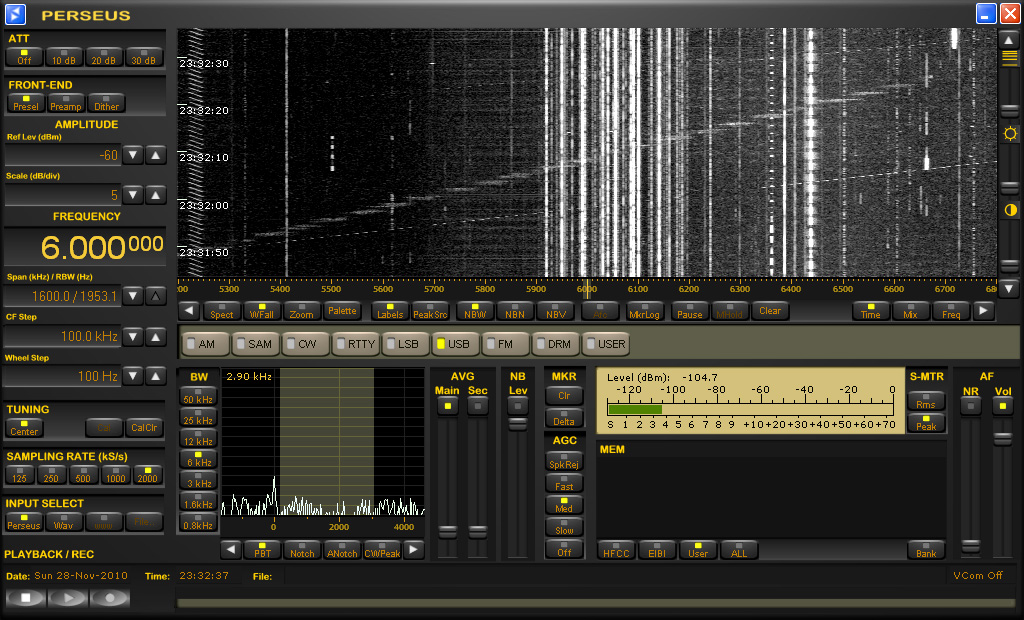Select FM demodulation mode
Viewport: 1024px width, 620px height.
505,344
